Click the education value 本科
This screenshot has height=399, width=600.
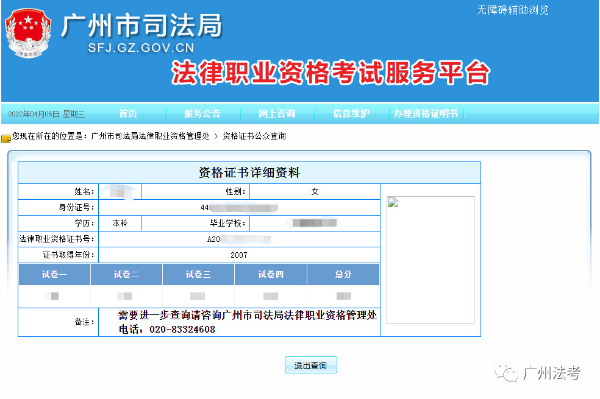[120, 223]
